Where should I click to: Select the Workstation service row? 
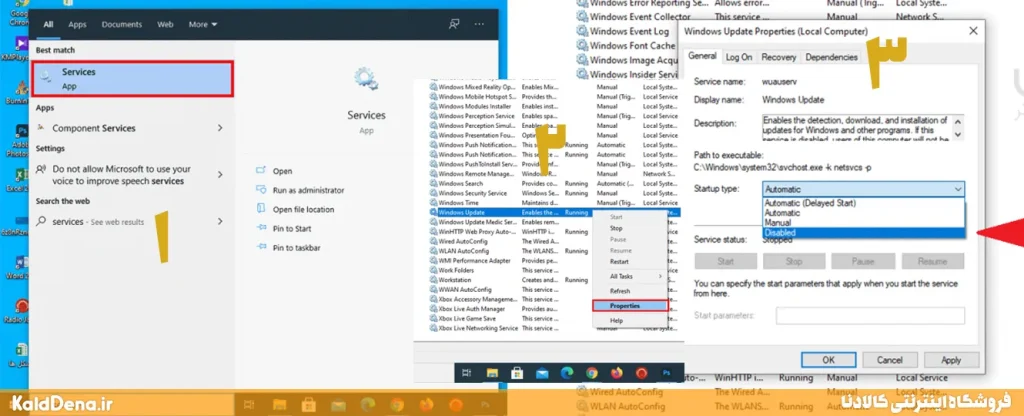[x=511, y=280]
